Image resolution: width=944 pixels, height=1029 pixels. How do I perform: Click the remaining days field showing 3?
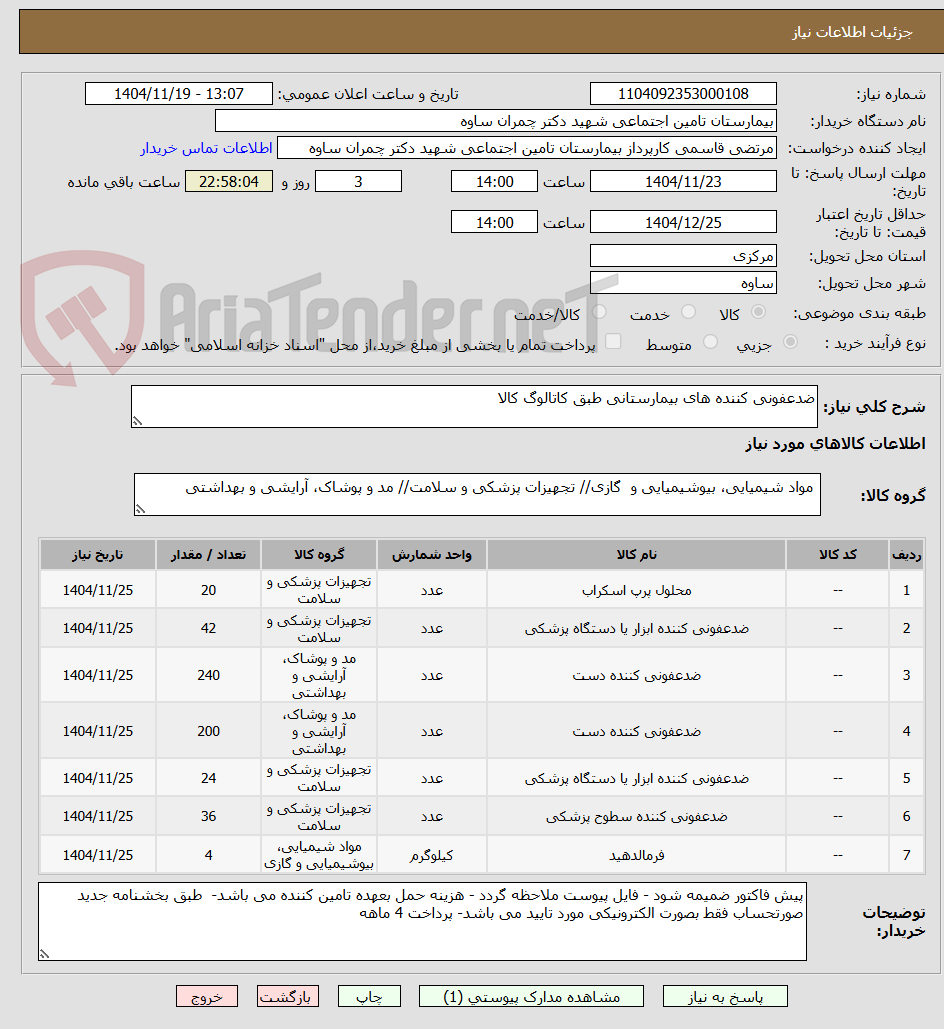pyautogui.click(x=358, y=181)
